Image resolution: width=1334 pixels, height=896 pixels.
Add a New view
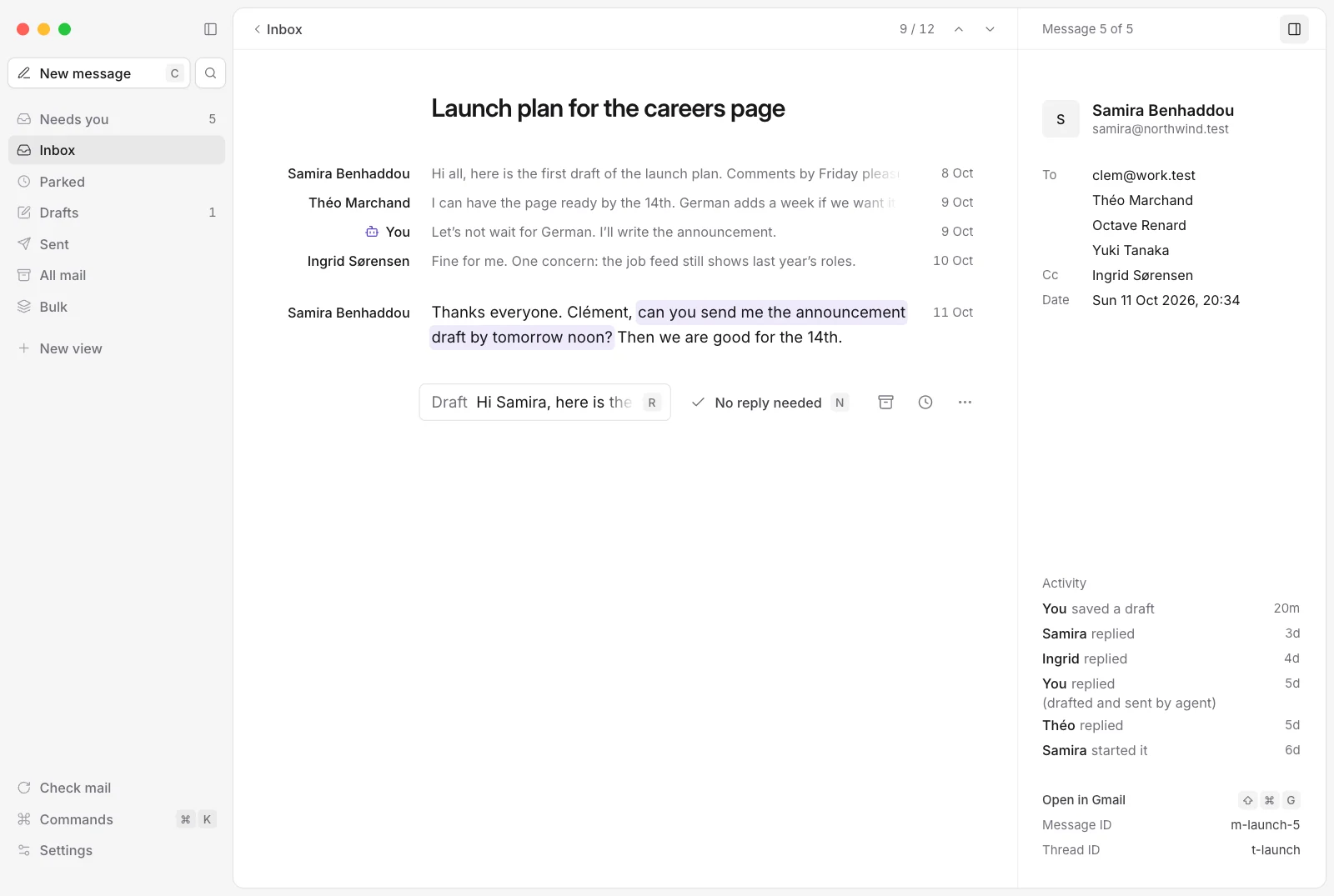117,348
